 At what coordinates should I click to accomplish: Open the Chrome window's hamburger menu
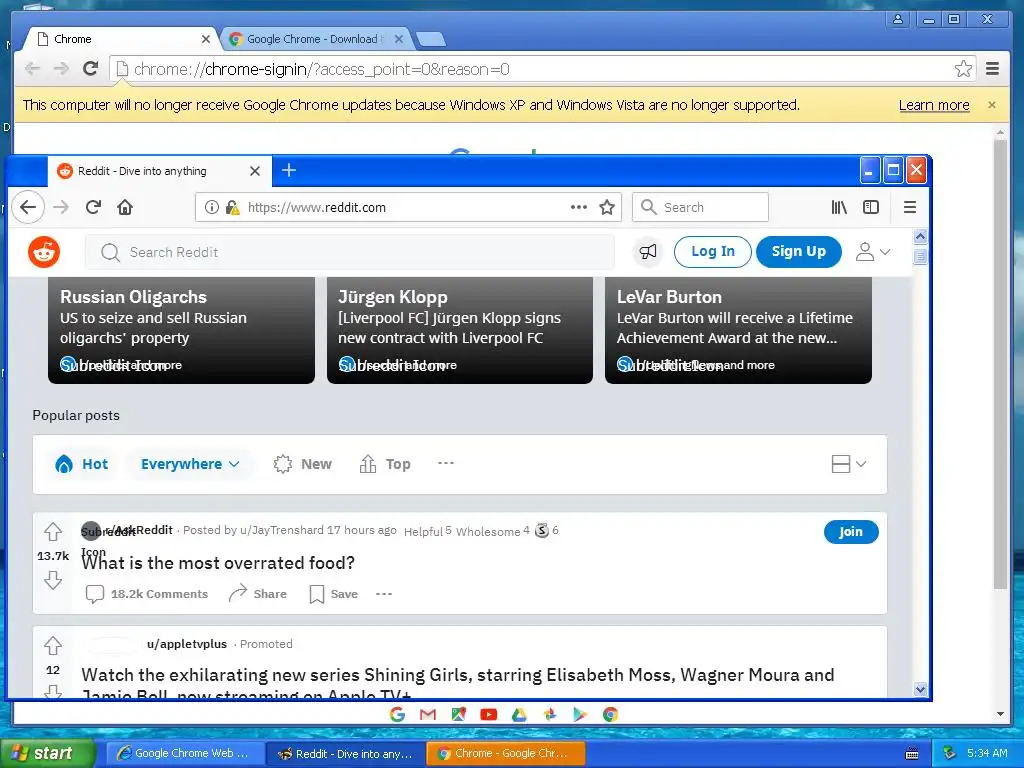[993, 69]
